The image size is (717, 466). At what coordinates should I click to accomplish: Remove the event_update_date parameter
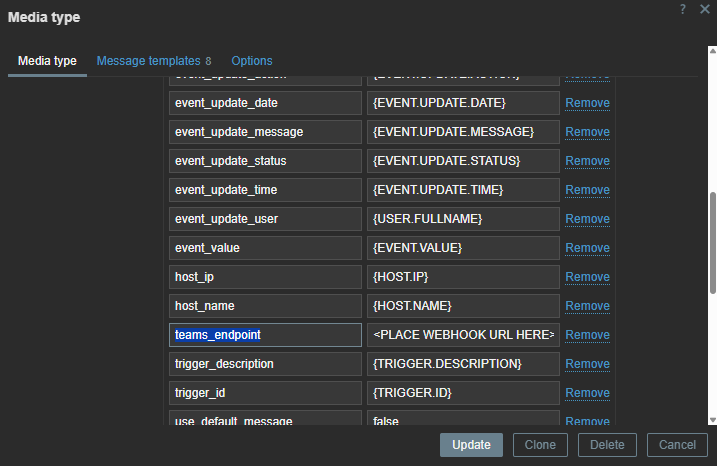tap(587, 103)
